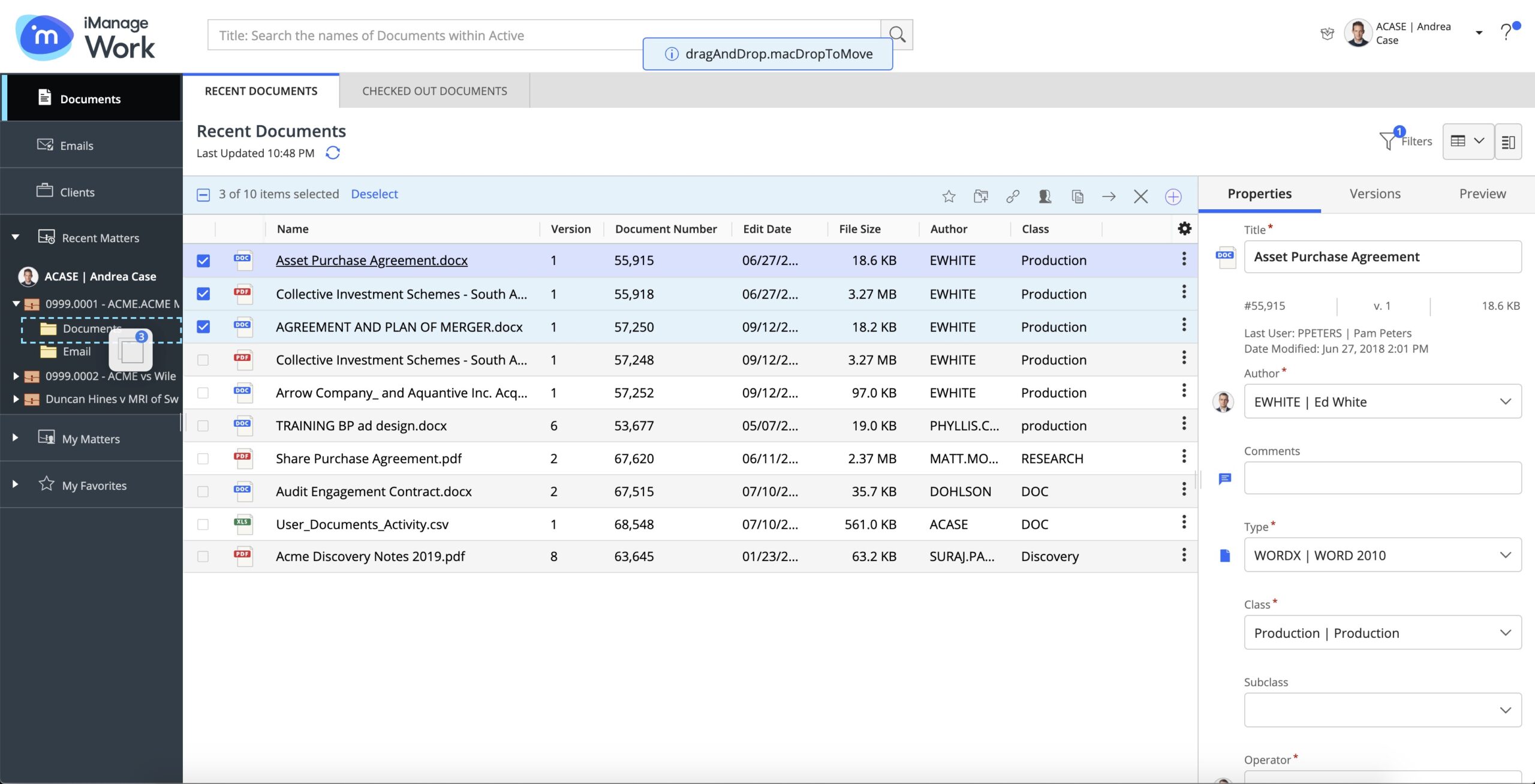The image size is (1535, 784).
Task: Open the Author EWHITE | Ed White dropdown
Action: tap(1383, 402)
